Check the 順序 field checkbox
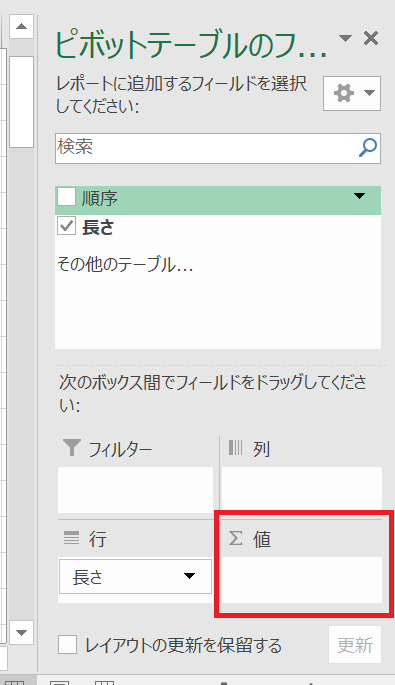 pos(66,197)
